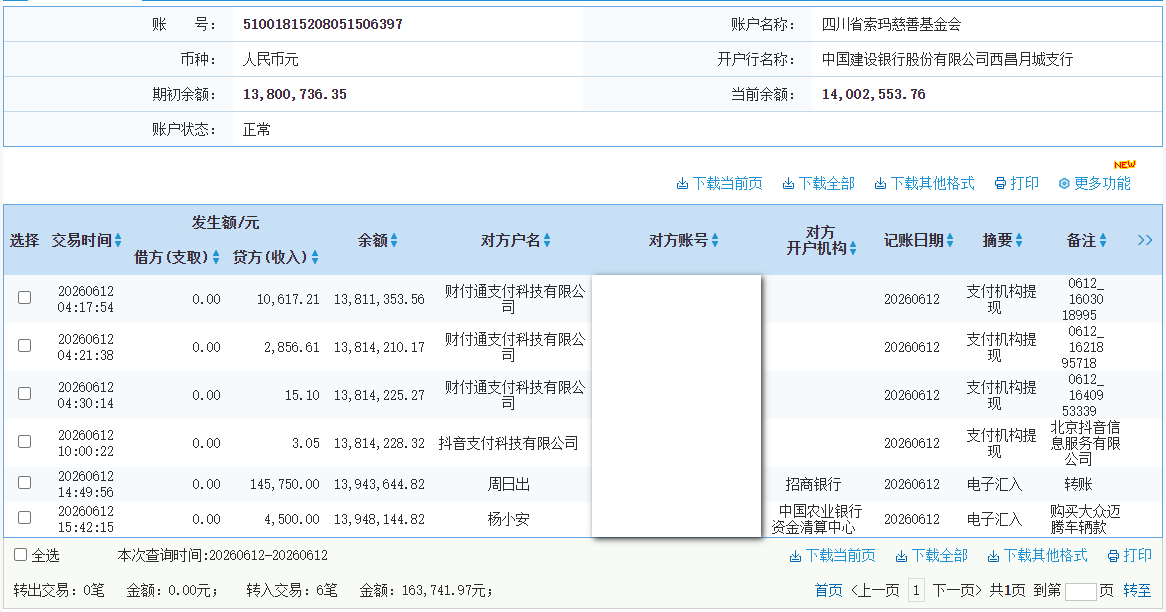Click the bottom 下载其他格式 link
The width and height of the screenshot is (1166, 612).
[1037, 555]
